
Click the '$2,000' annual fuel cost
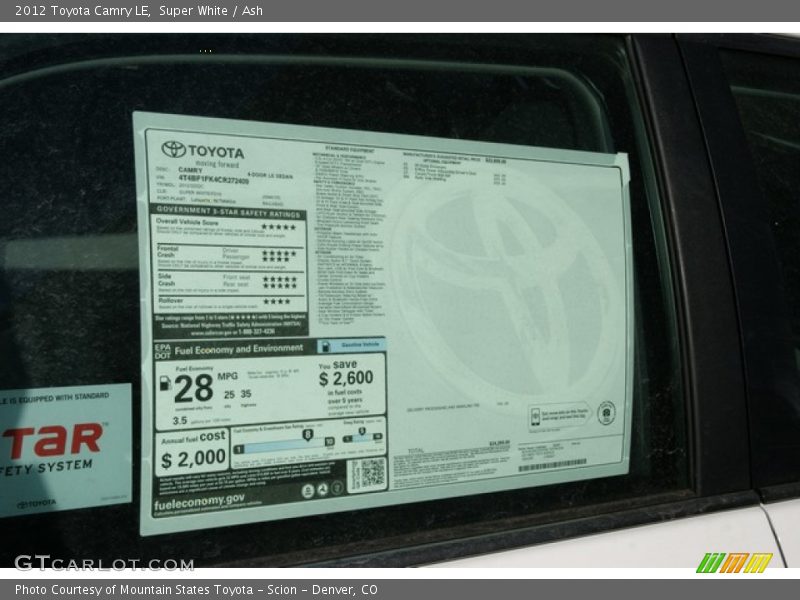point(193,459)
